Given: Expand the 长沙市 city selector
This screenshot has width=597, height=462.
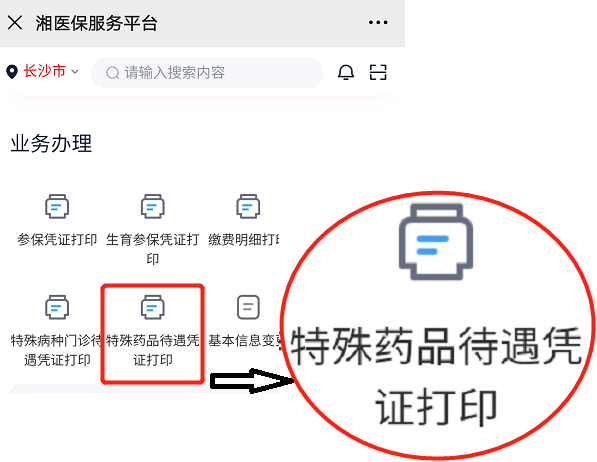Looking at the screenshot, I should 75,72.
